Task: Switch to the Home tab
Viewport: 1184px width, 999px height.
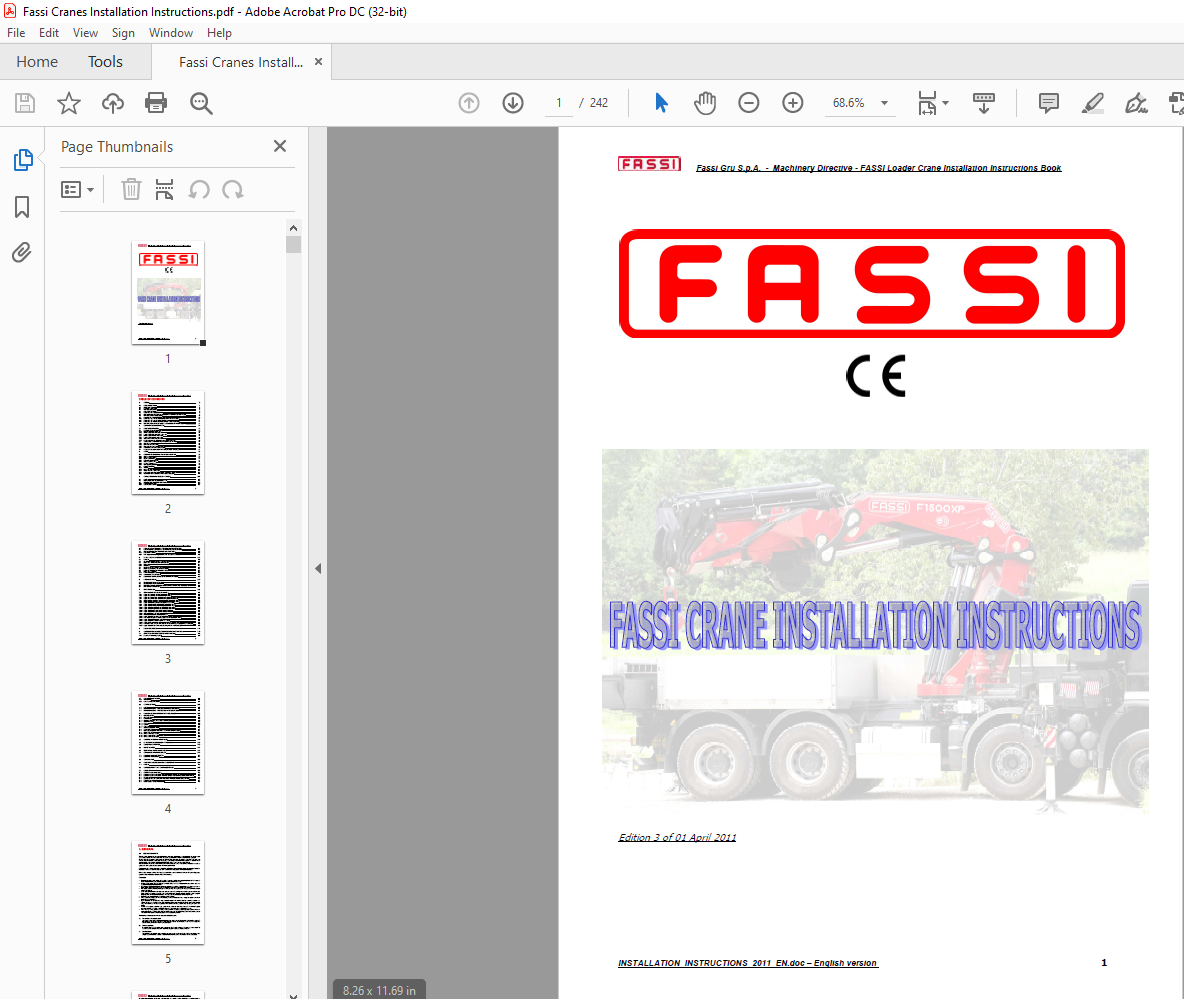Action: click(x=37, y=62)
